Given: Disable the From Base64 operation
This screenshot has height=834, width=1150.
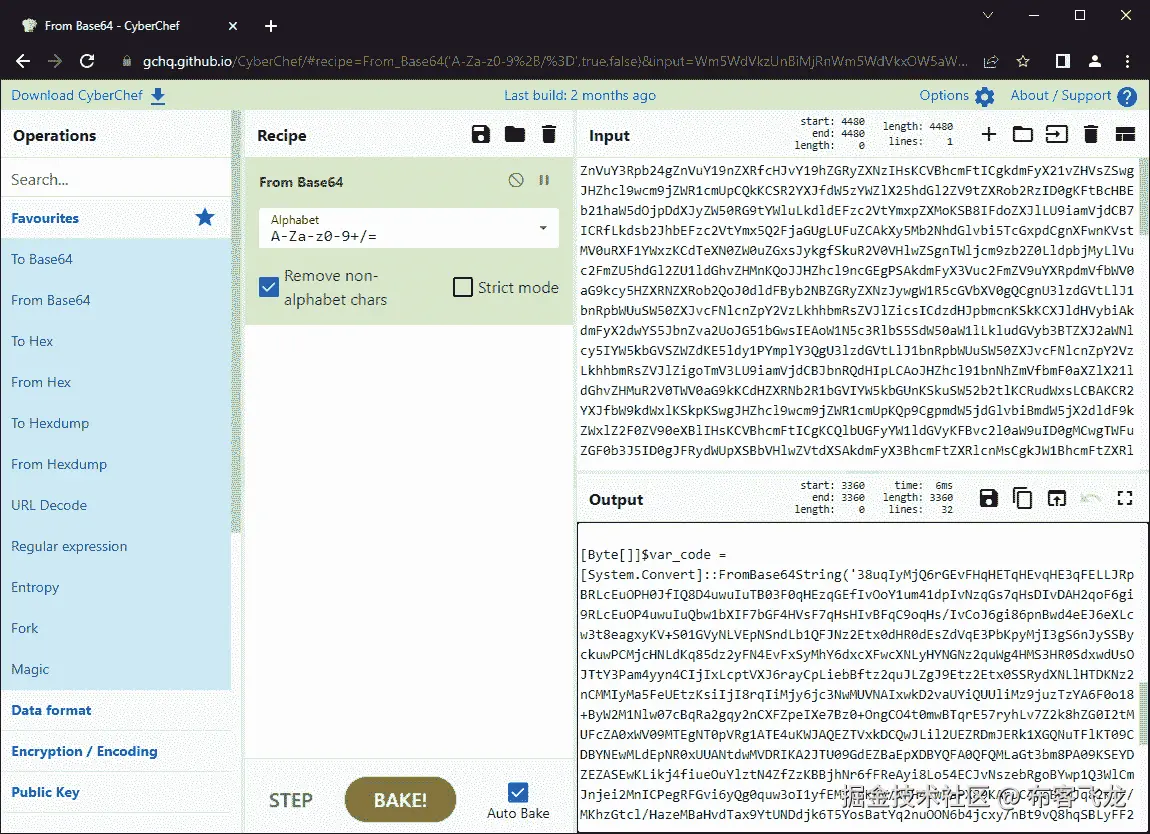Looking at the screenshot, I should pyautogui.click(x=516, y=180).
